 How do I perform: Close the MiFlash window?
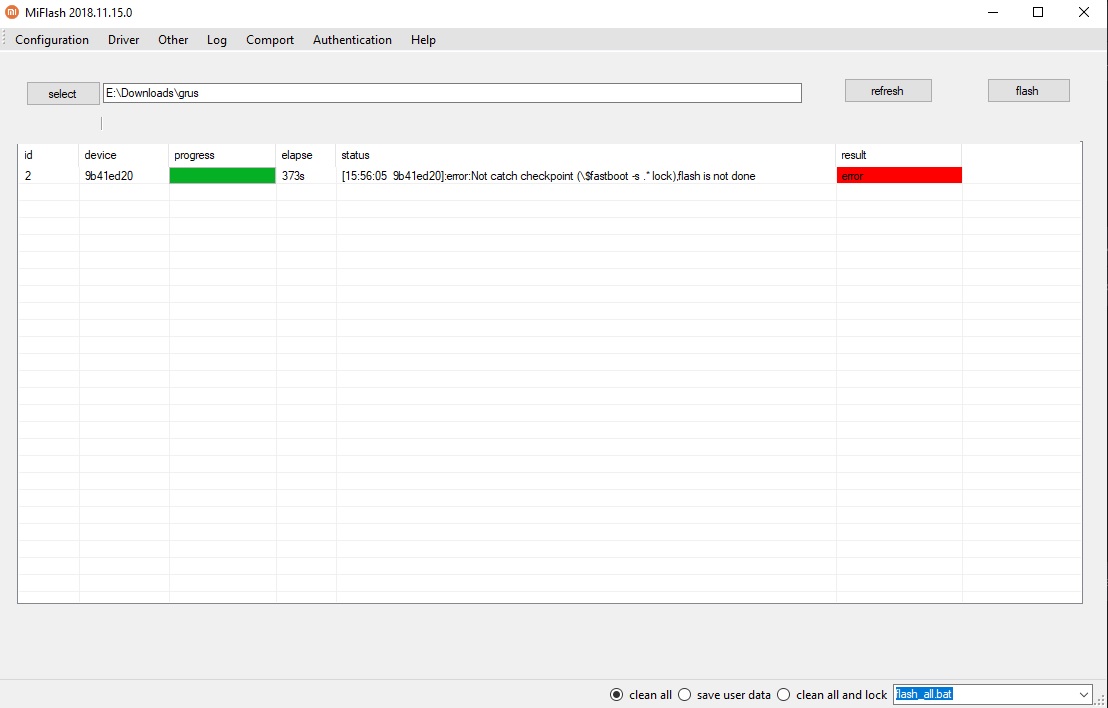pos(1084,12)
